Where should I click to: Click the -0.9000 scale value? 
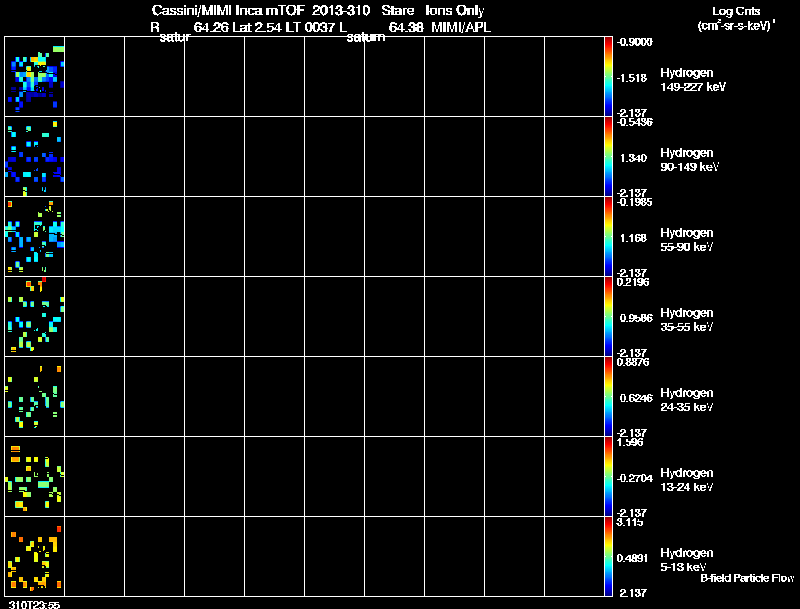tap(634, 42)
